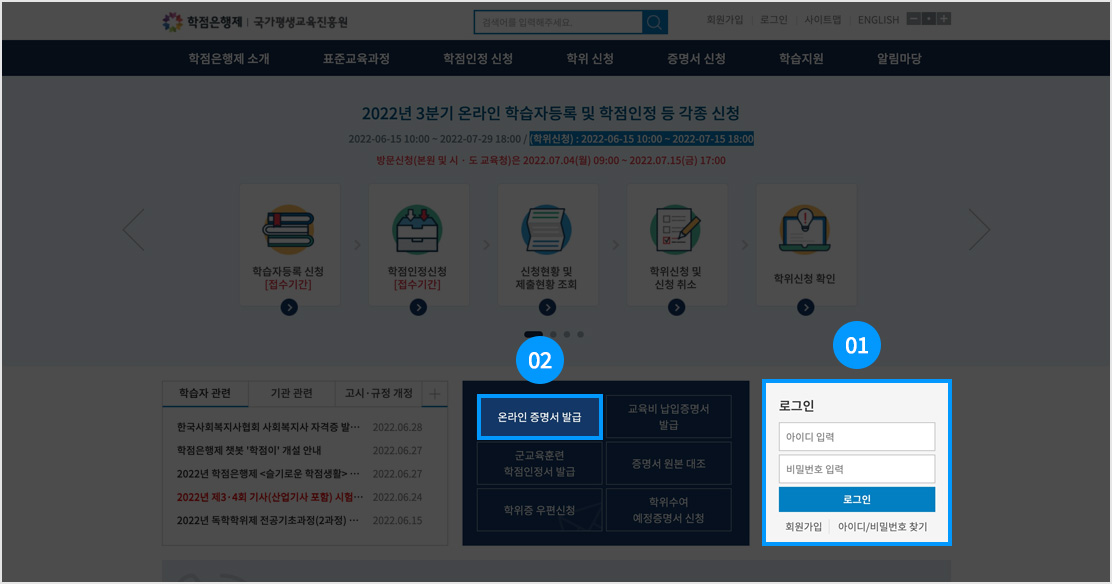Select the 학위신청 및 신청 취소 checklist icon
Viewport: 1112px width, 584px height.
tap(676, 230)
